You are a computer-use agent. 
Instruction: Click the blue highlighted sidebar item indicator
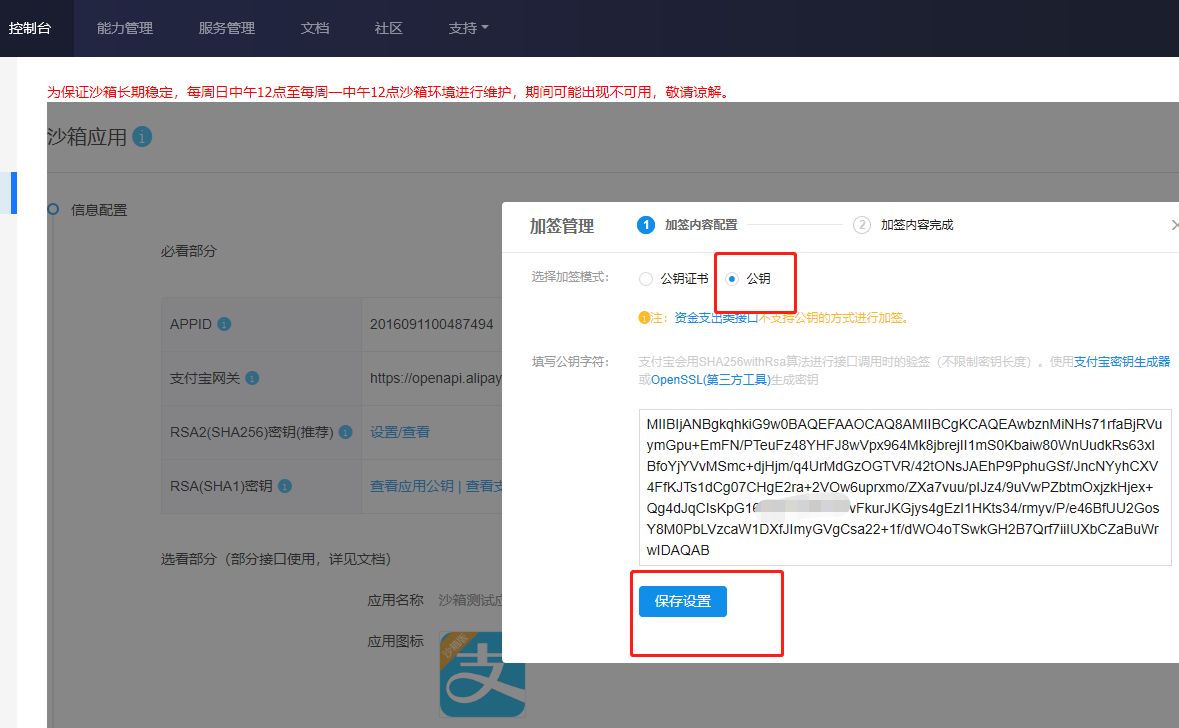(14, 193)
